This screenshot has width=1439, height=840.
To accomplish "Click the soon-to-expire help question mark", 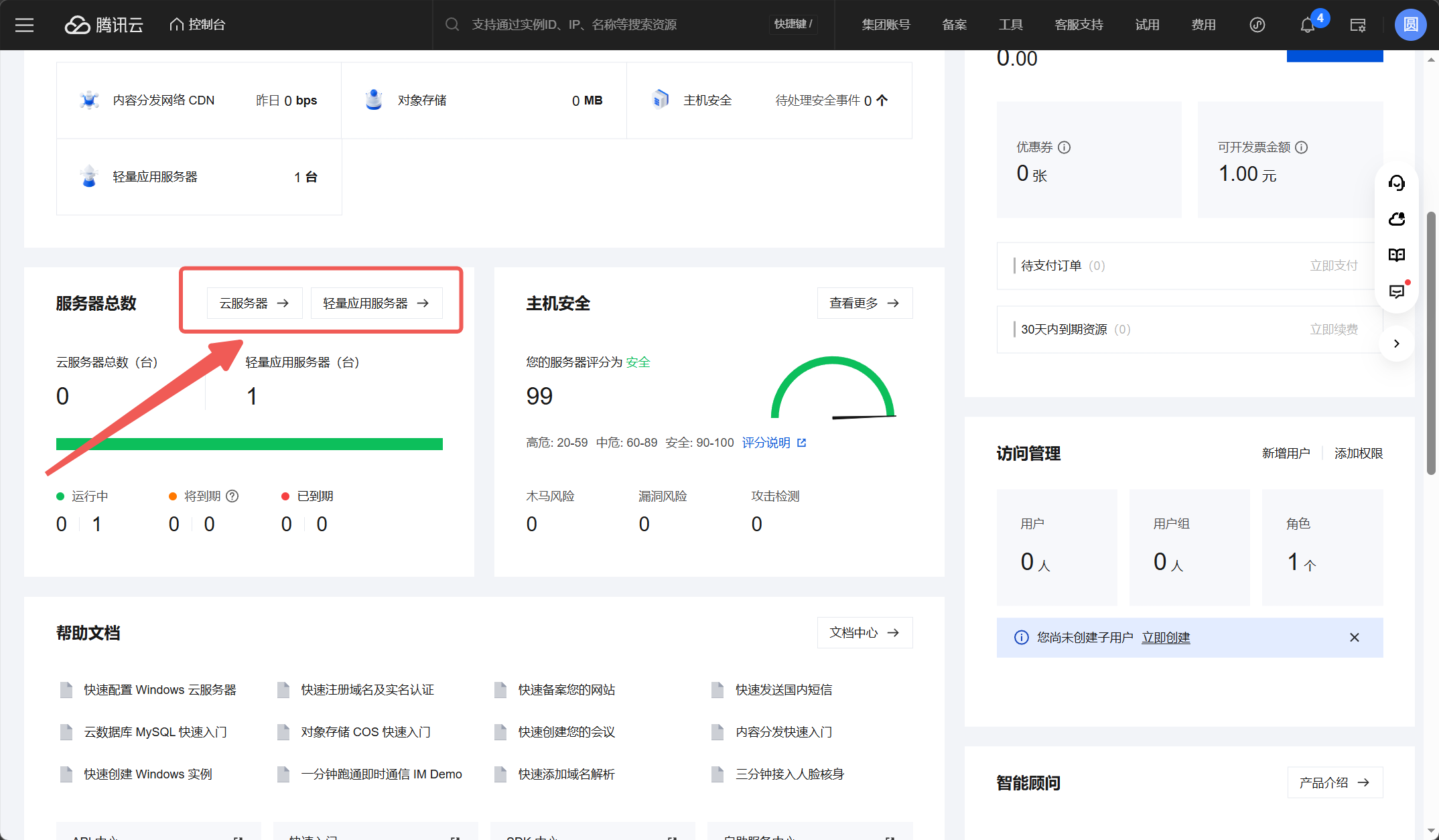I will [x=232, y=496].
